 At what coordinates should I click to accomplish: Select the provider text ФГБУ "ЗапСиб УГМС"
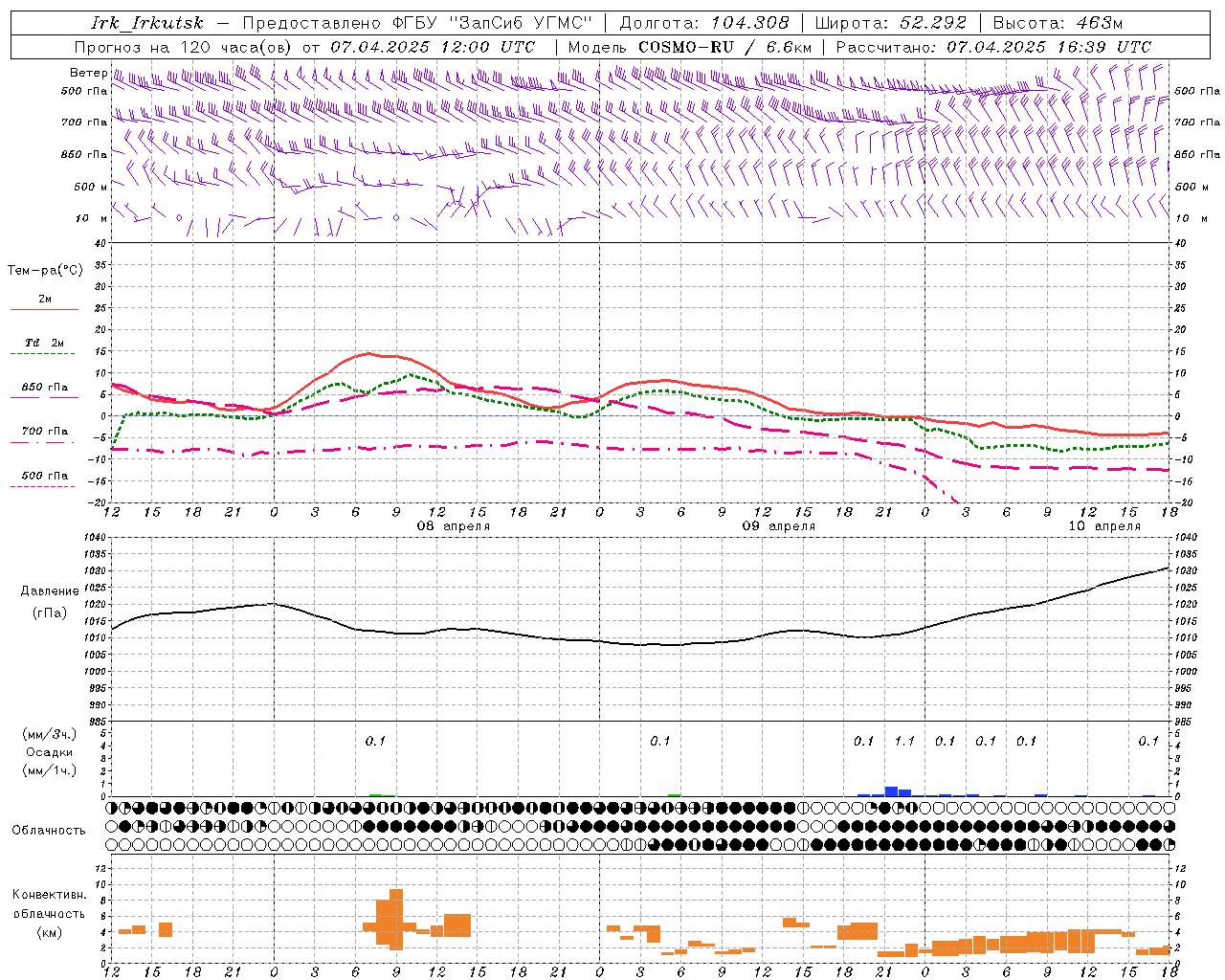coord(493,23)
